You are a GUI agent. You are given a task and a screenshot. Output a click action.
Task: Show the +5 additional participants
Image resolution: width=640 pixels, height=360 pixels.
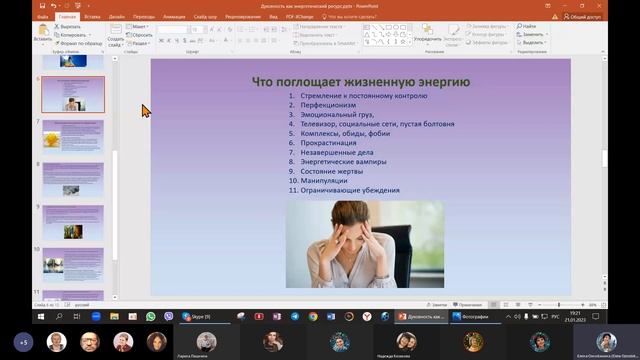pos(23,342)
